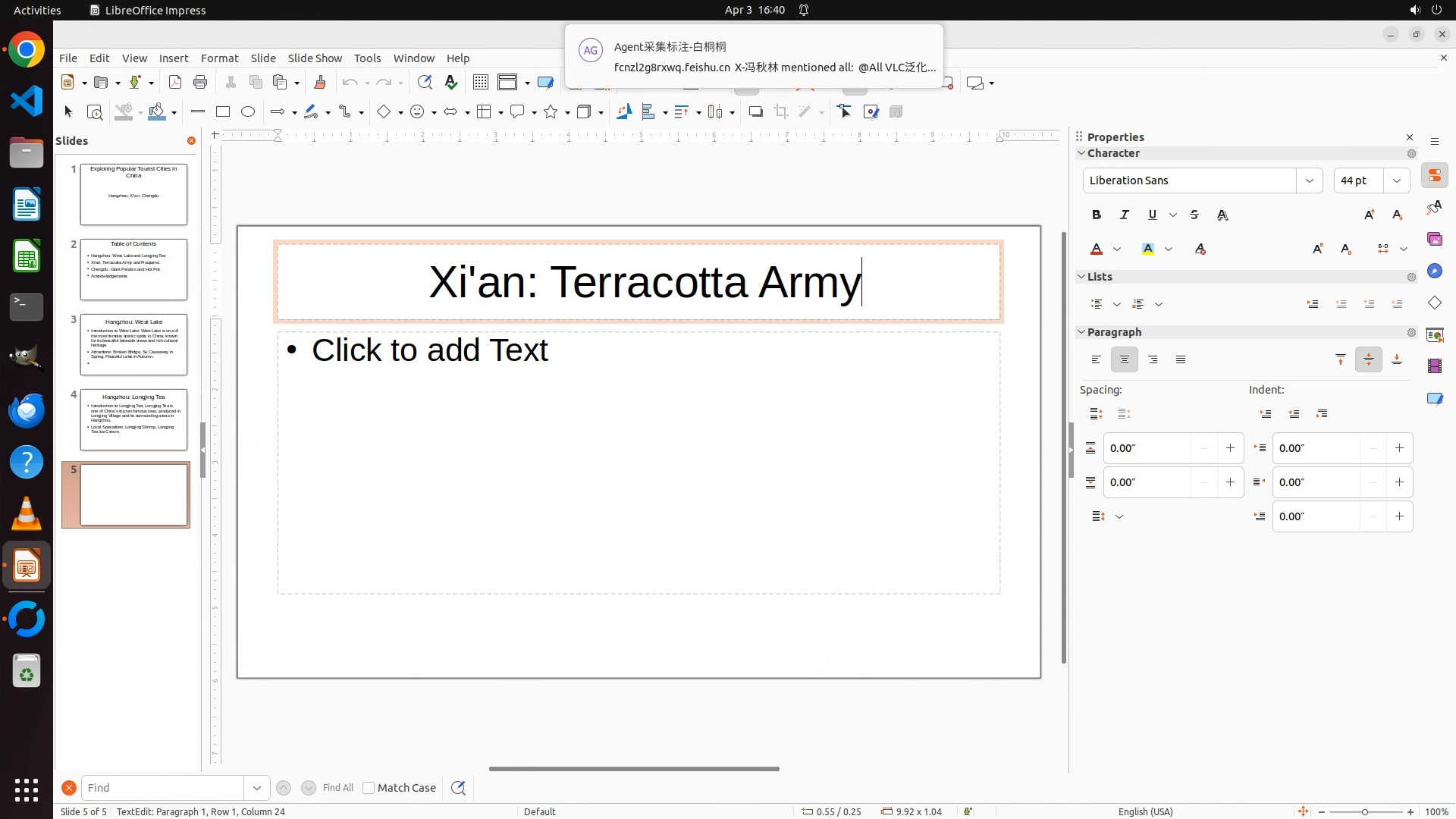Click the Strikethrough formatting icon
Viewport: 1456px width, 819px height.
1194,215
